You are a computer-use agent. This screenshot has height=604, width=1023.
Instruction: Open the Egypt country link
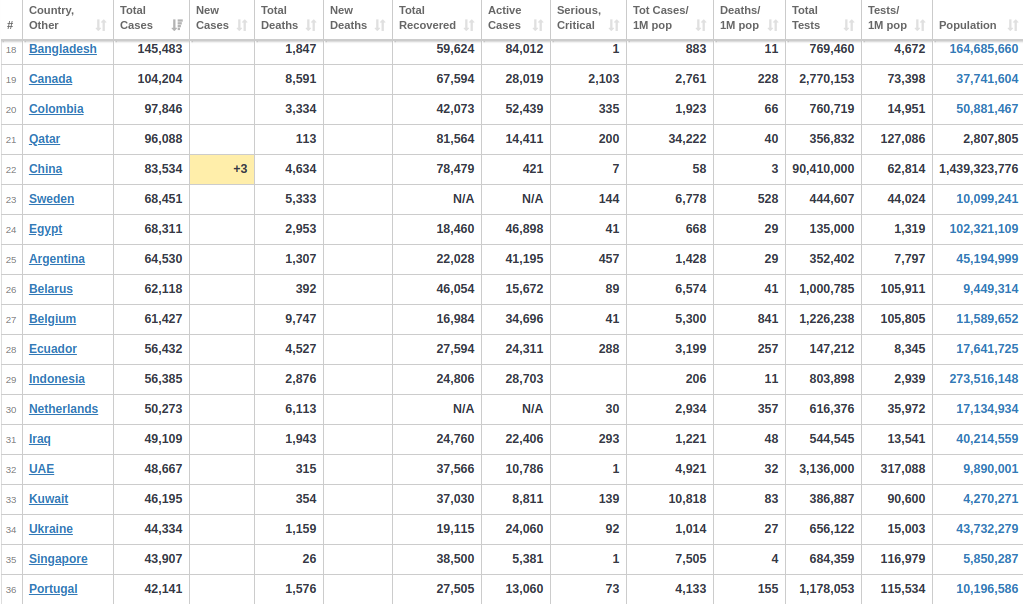46,229
